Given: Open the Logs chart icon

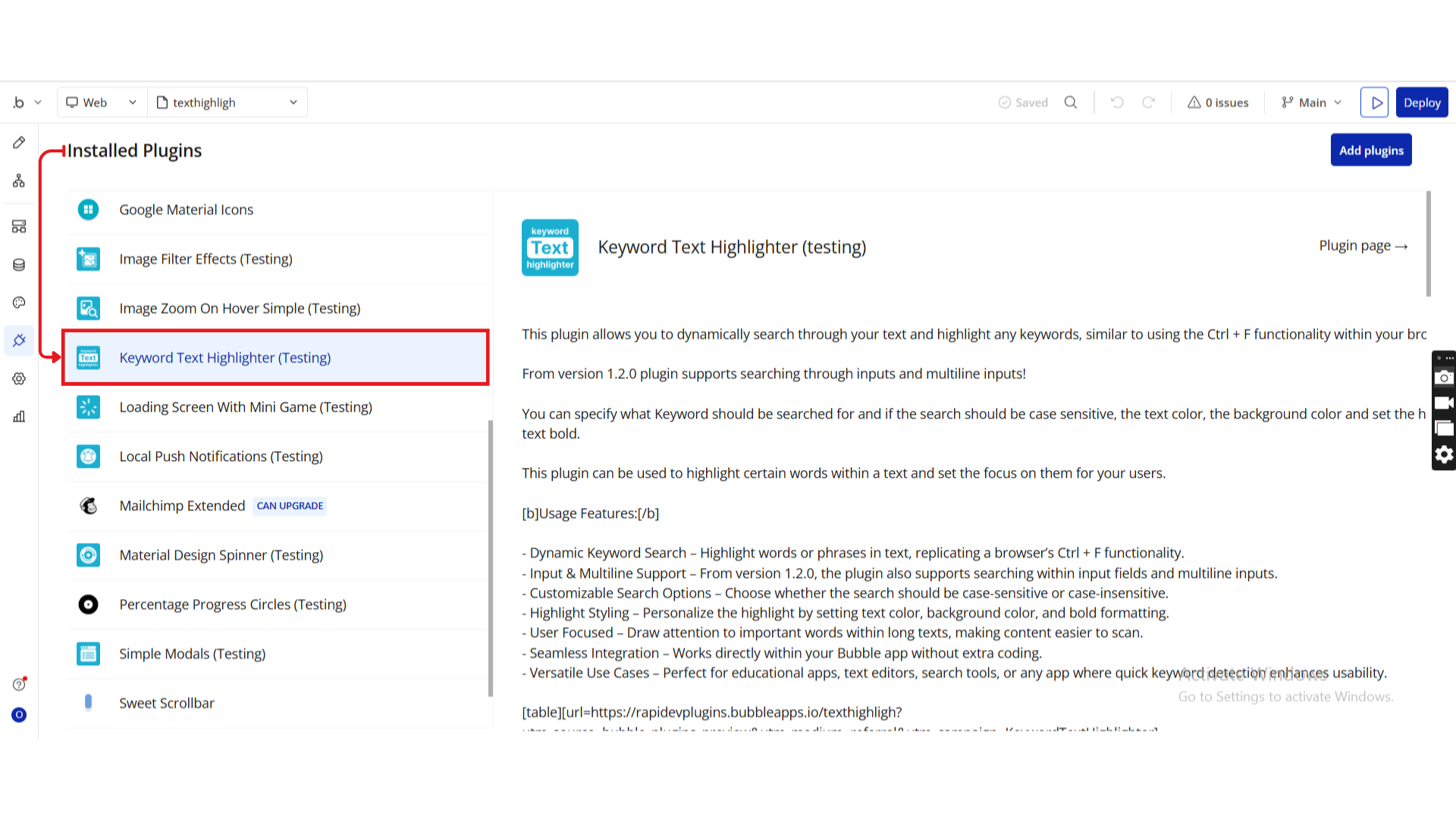Looking at the screenshot, I should (19, 416).
